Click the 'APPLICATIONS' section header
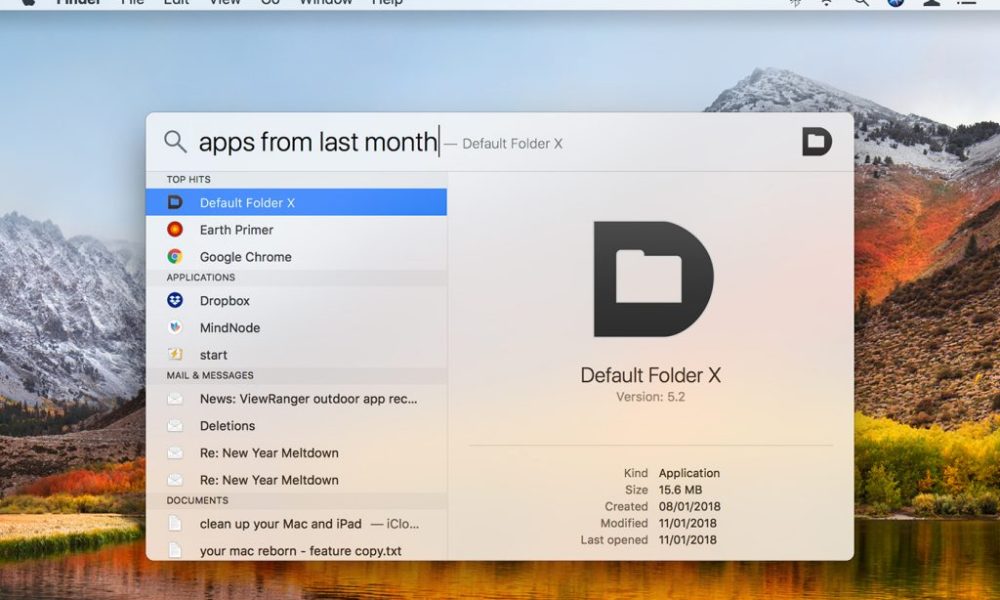Image resolution: width=1000 pixels, height=600 pixels. (x=201, y=277)
